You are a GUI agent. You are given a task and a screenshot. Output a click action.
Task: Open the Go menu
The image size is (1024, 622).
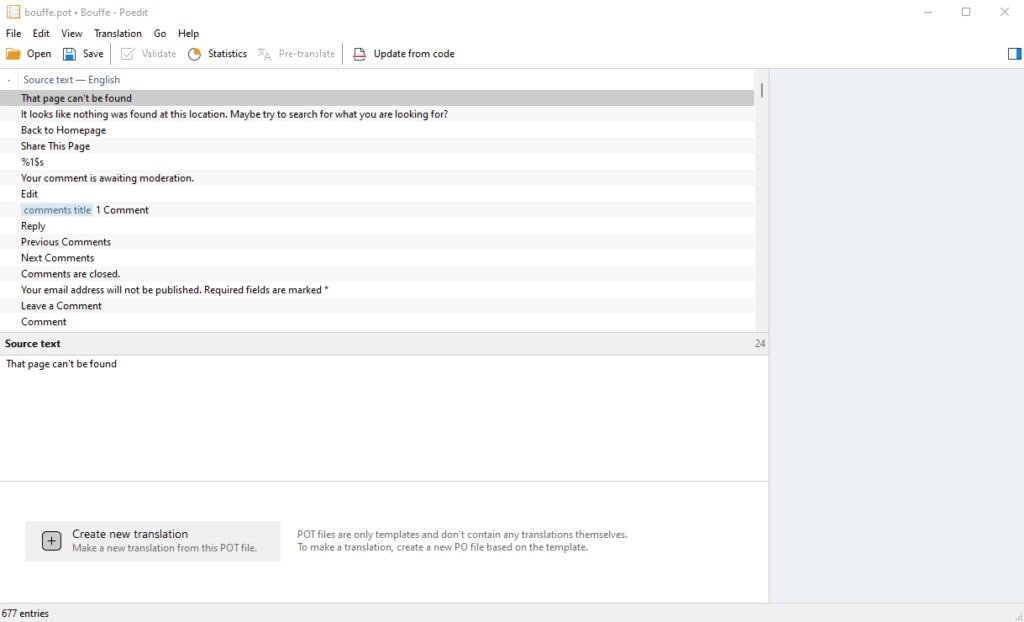click(x=160, y=33)
